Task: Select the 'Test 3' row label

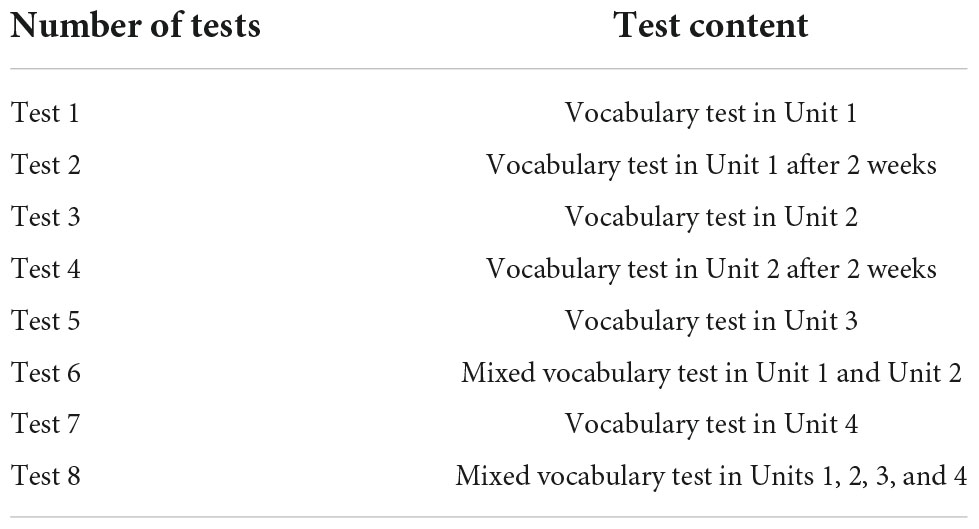Action: (46, 217)
